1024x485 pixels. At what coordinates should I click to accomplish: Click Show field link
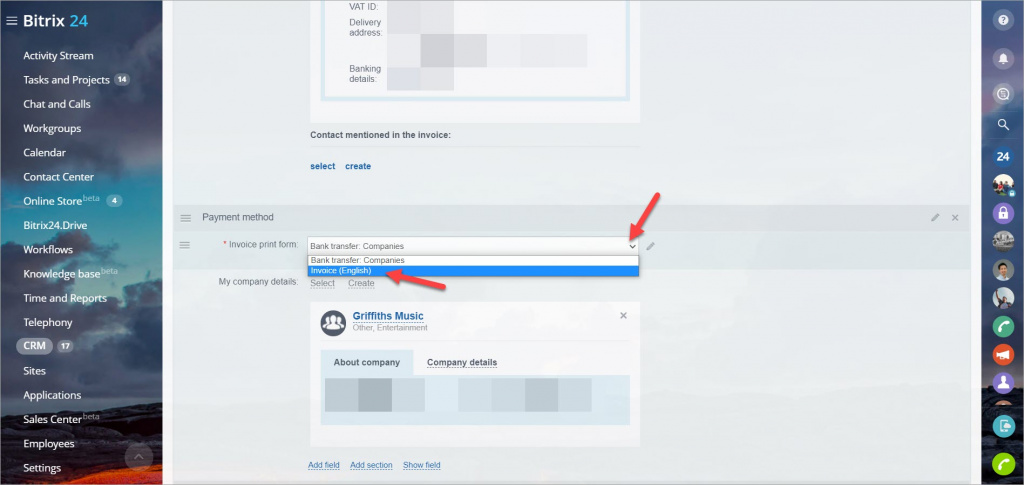coord(422,465)
